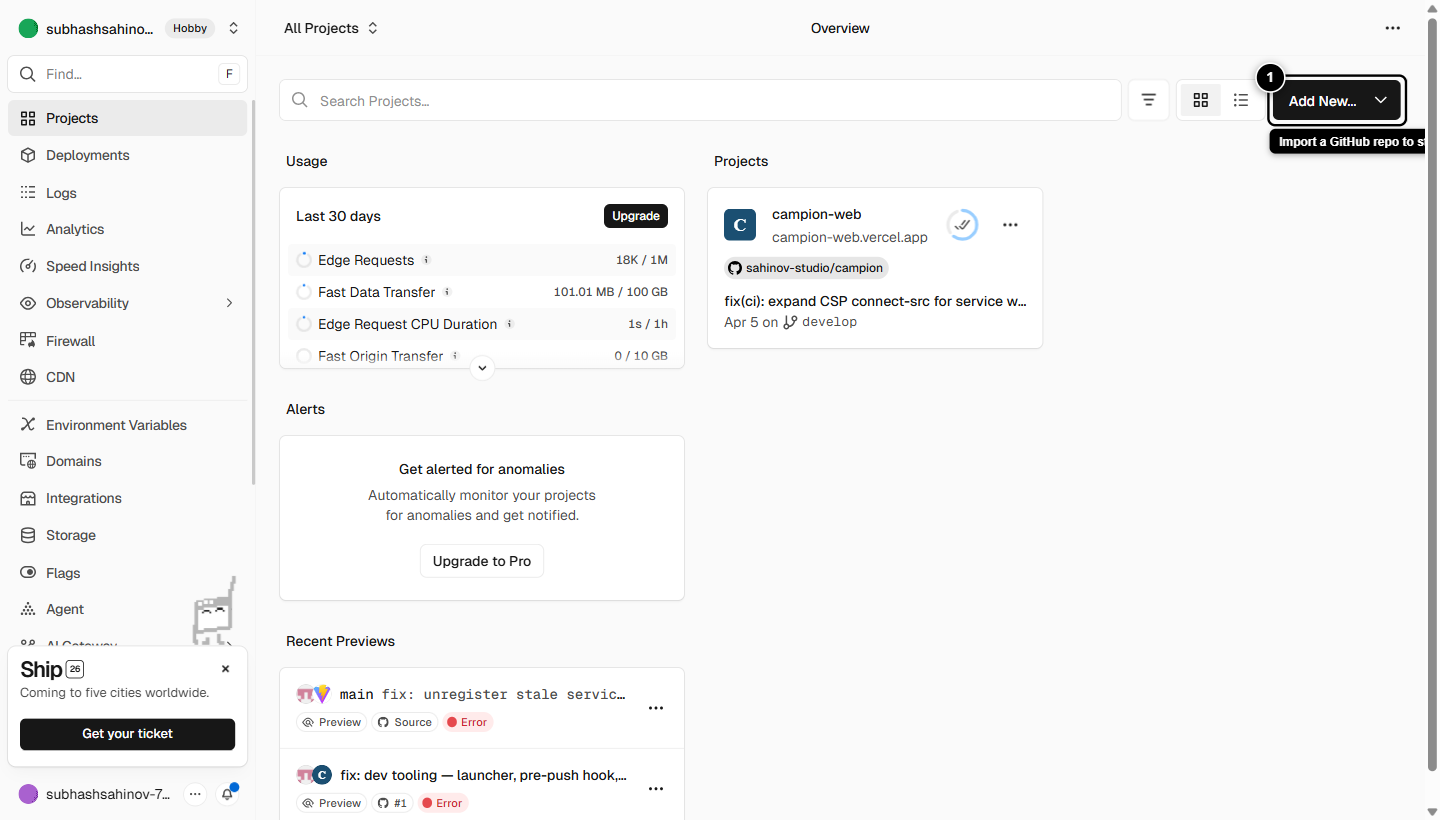Open Analytics in the sidebar
The width and height of the screenshot is (1440, 820).
[x=127, y=229]
